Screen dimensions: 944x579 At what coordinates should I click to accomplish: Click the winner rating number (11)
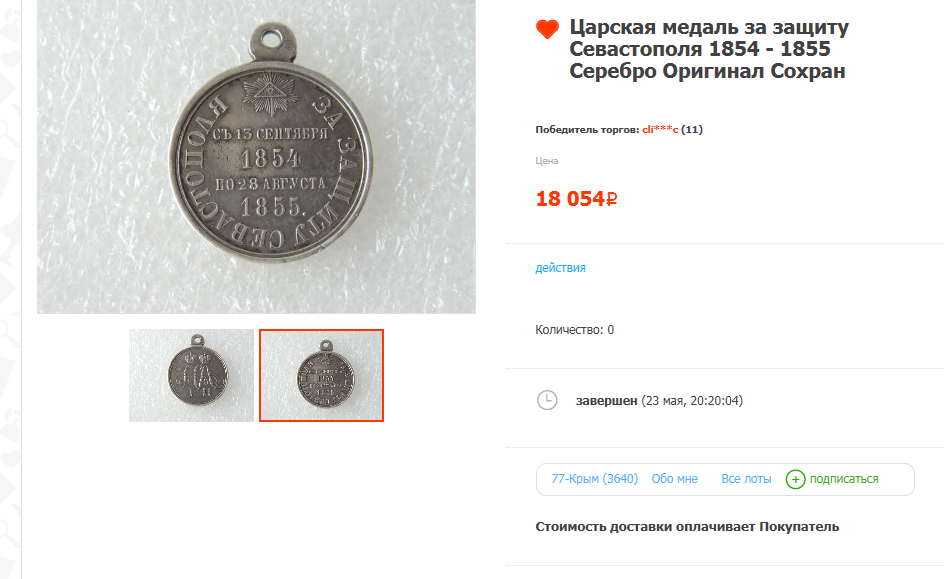(x=692, y=129)
